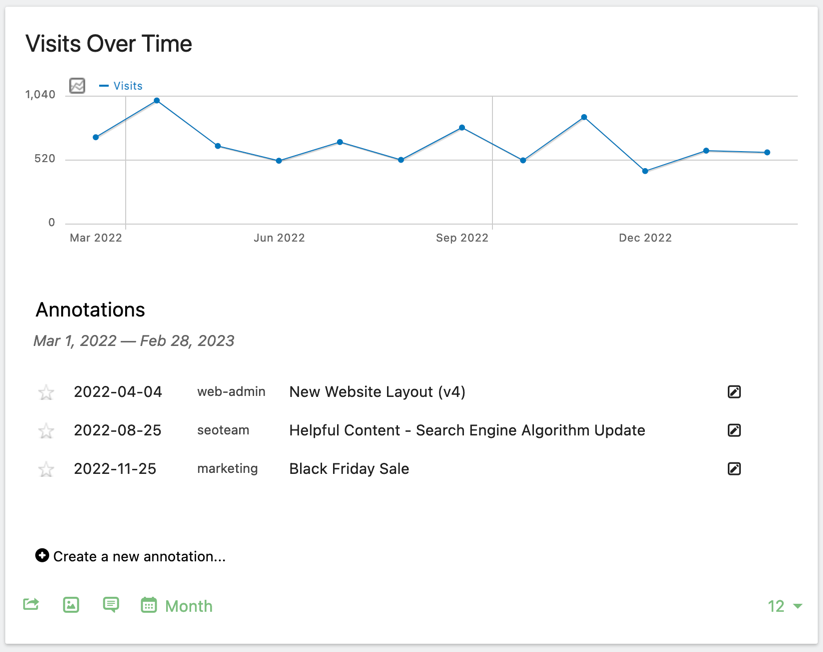This screenshot has height=652, width=823.
Task: Toggle the annotations comment icon
Action: (111, 605)
